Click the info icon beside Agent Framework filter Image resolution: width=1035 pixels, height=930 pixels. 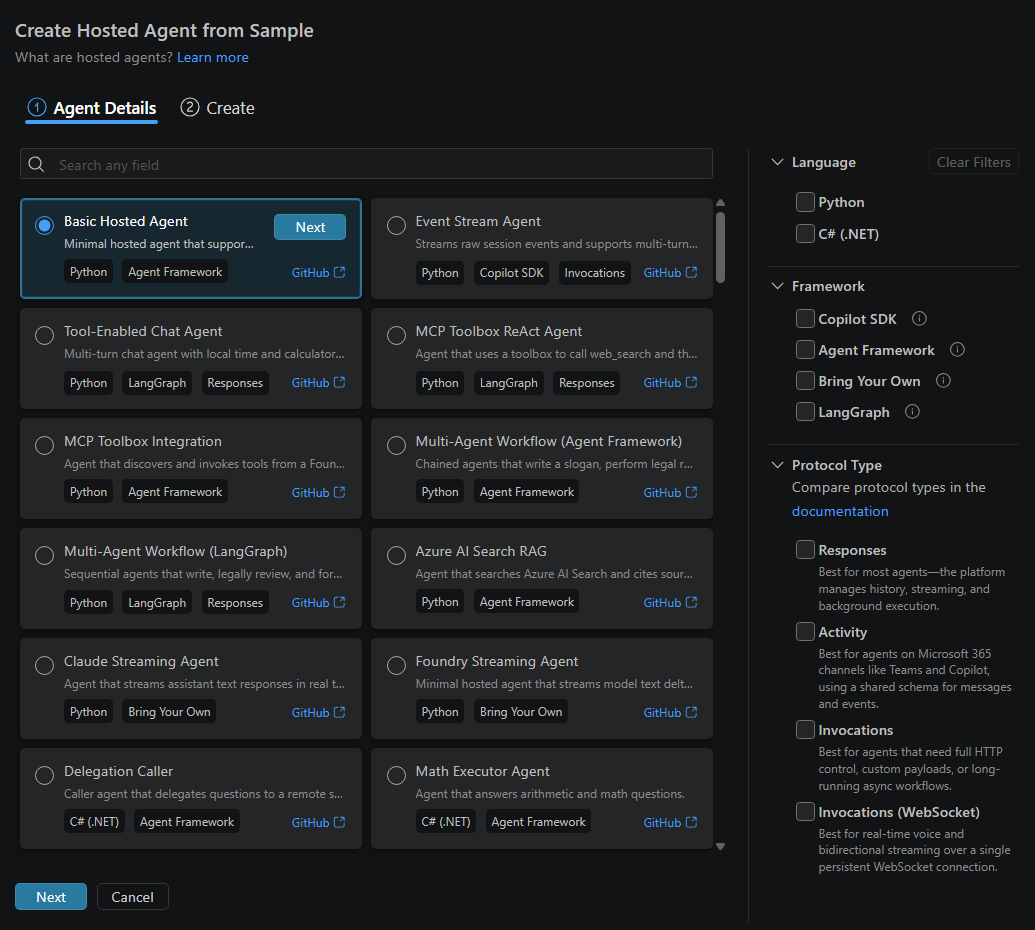coord(957,350)
